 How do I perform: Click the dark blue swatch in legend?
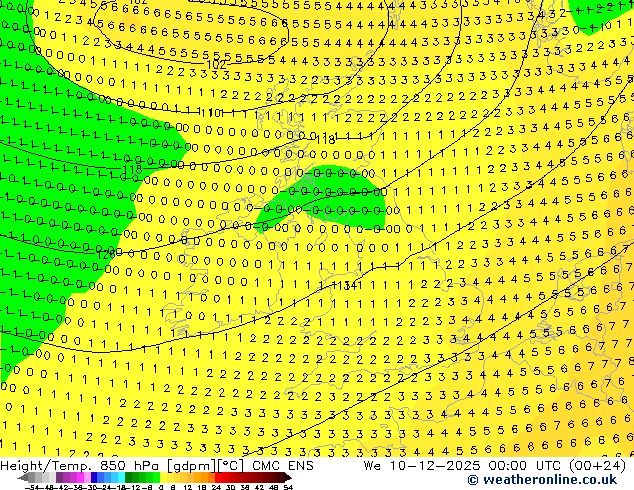94,478
